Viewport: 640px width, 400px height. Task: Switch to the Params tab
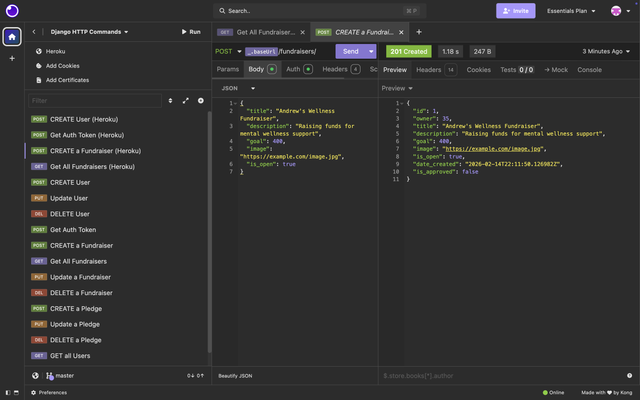[x=228, y=69]
